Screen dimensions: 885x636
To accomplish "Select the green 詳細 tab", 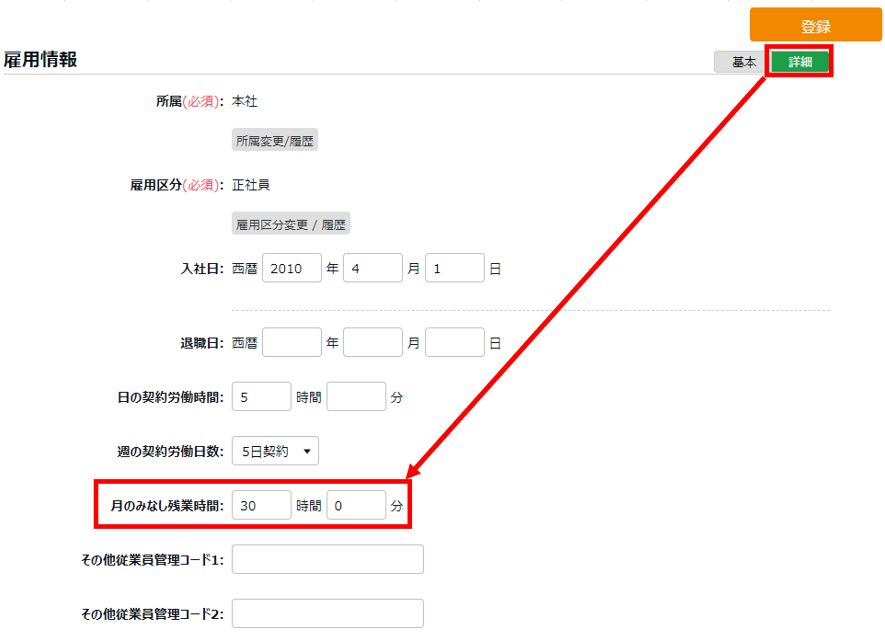I will point(800,62).
